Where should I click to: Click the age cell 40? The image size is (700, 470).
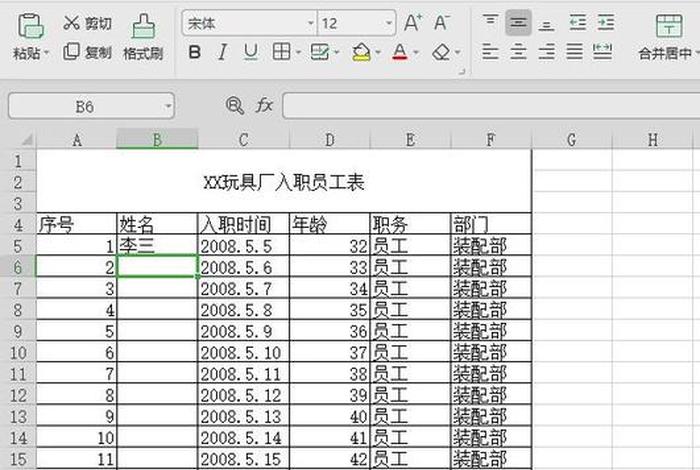[x=330, y=416]
